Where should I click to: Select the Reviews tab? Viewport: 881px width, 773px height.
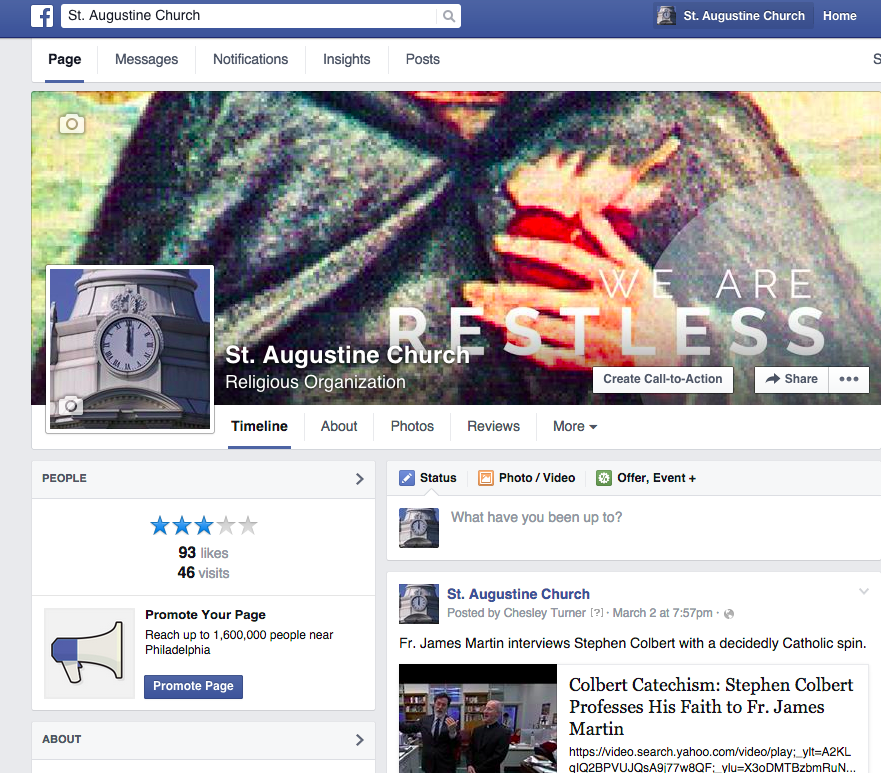pyautogui.click(x=493, y=426)
